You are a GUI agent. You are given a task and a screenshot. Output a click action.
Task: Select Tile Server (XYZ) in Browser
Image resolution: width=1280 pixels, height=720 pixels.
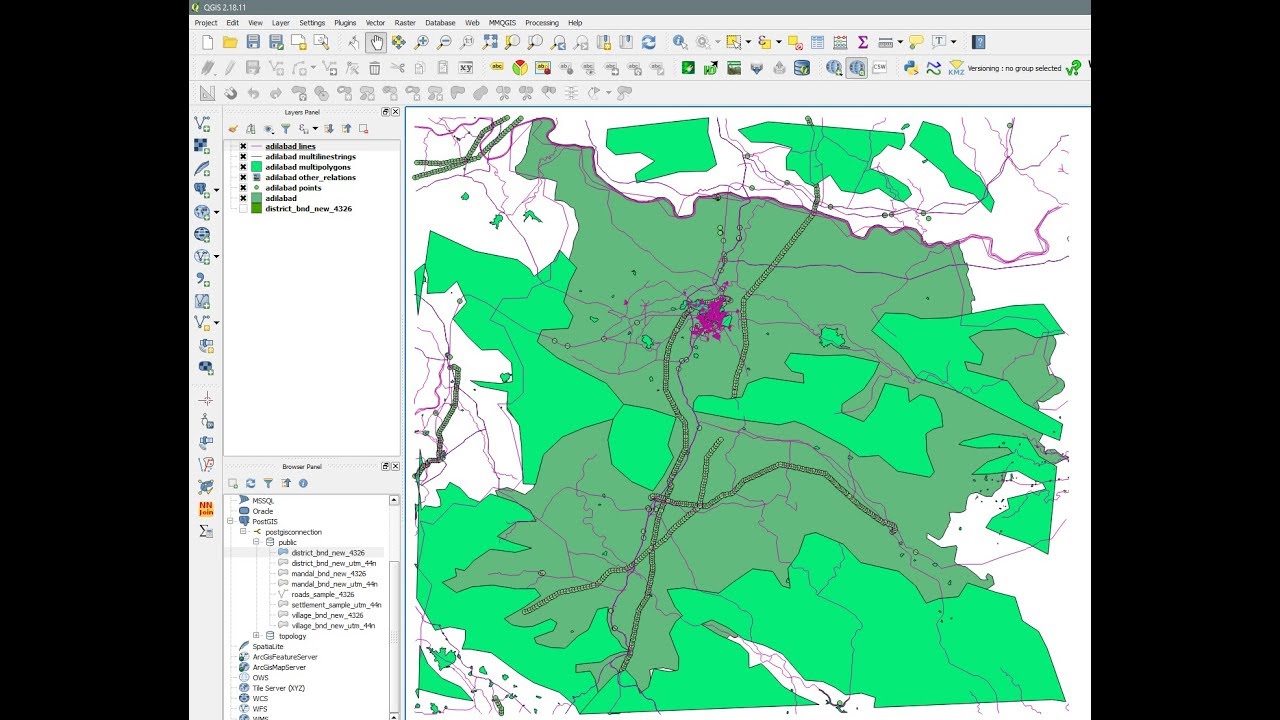(x=278, y=688)
